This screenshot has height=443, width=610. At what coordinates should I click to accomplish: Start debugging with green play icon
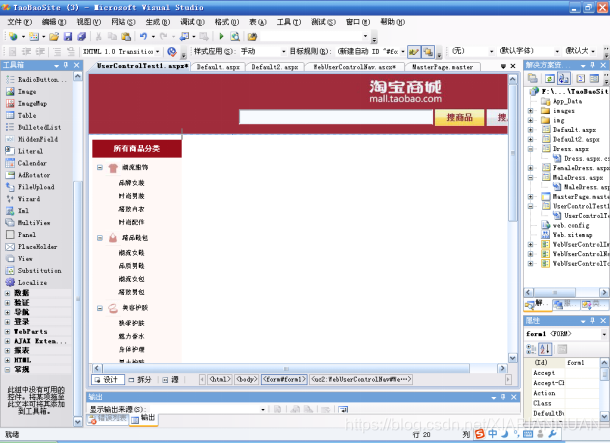pos(221,37)
